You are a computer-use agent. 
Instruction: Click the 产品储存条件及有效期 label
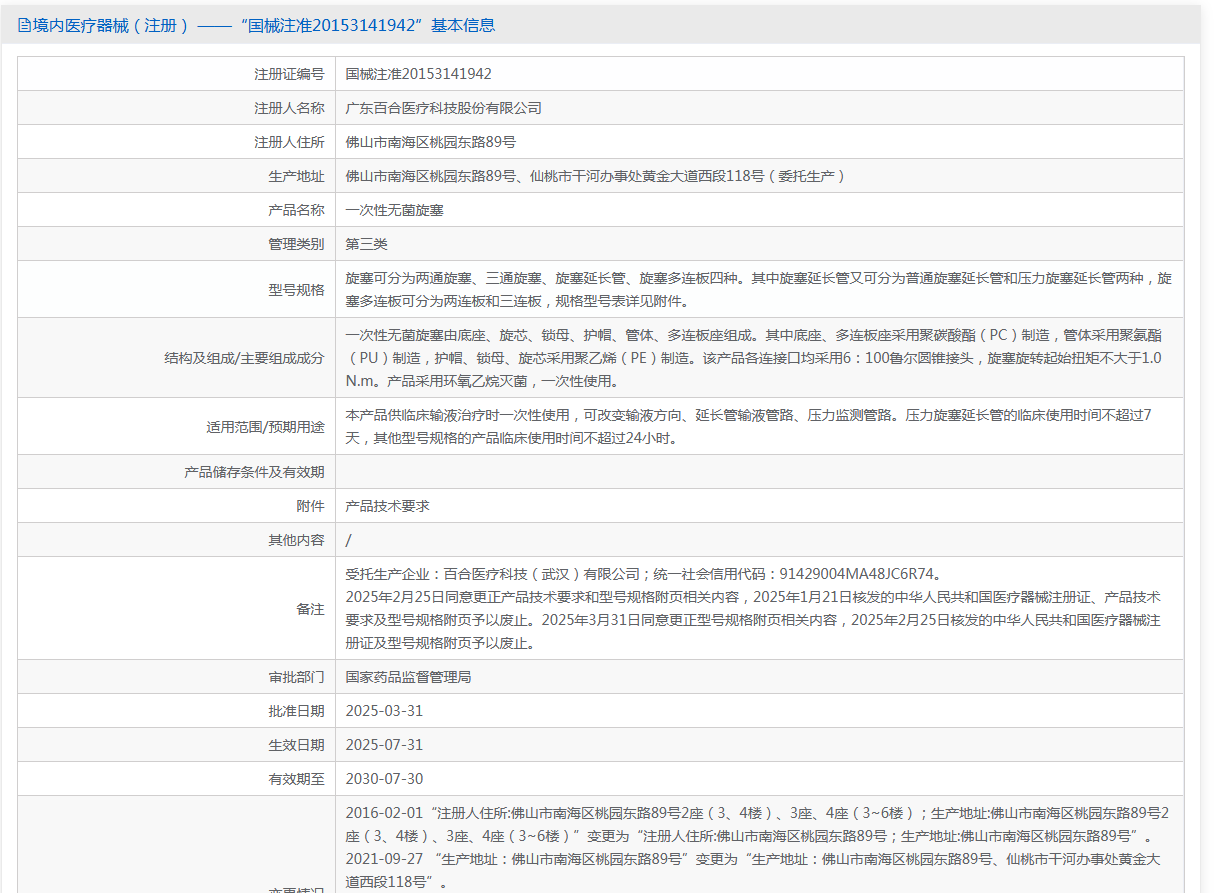(x=254, y=472)
